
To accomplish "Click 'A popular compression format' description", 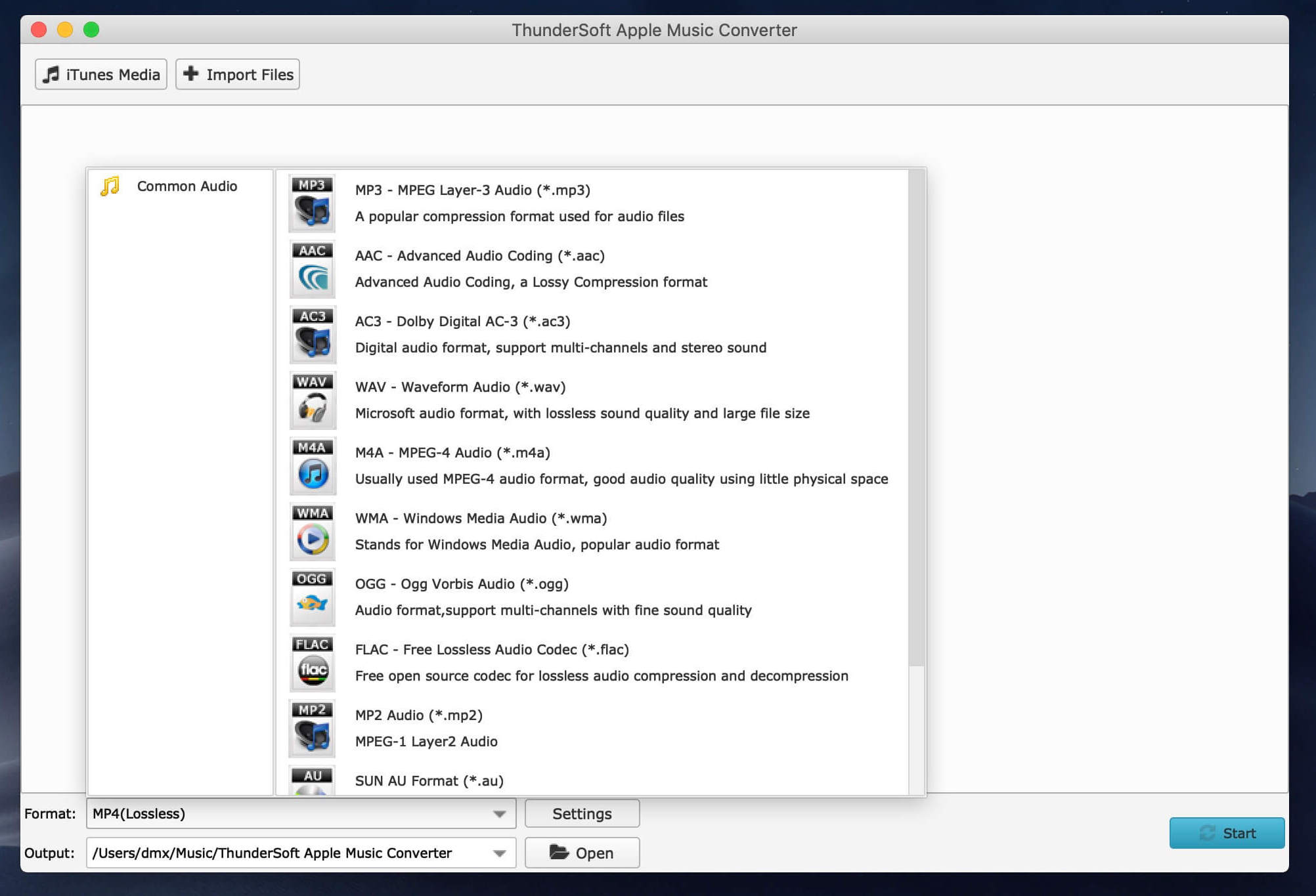I will [x=519, y=216].
